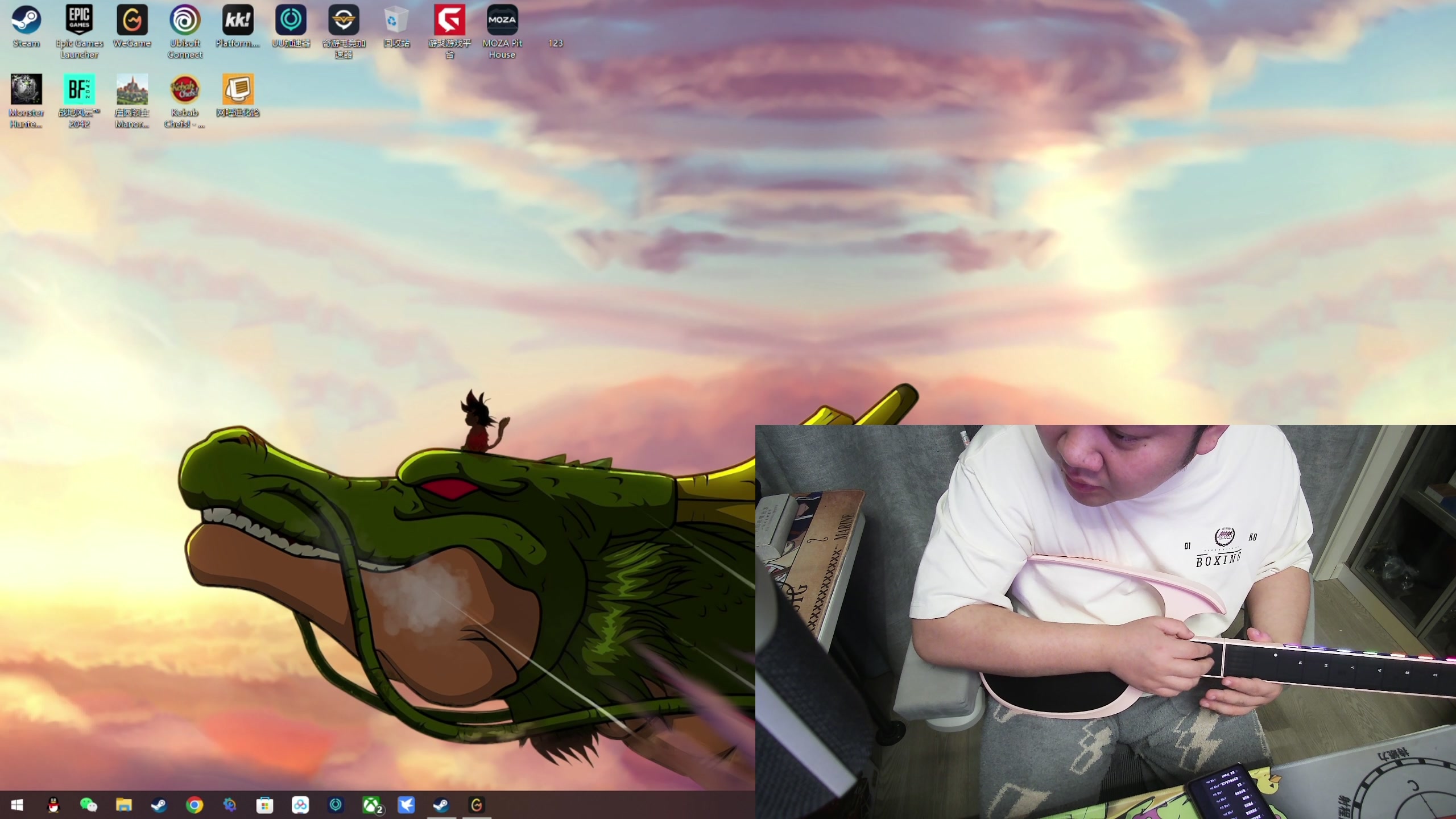Viewport: 1456px width, 819px height.
Task: Select the kk! Platform desktop icon
Action: (x=238, y=21)
